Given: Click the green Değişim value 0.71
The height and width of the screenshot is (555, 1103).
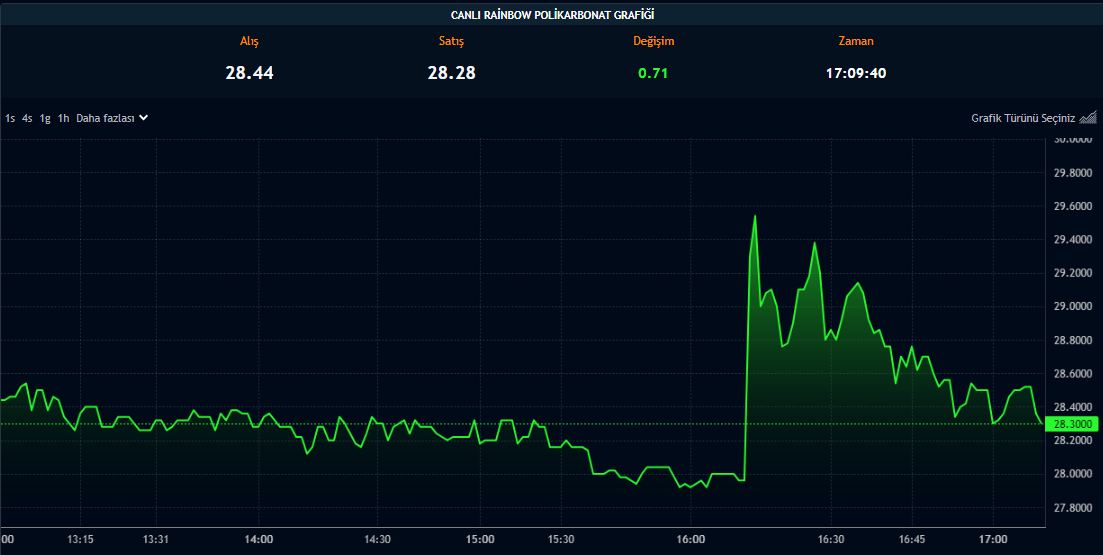Looking at the screenshot, I should (x=653, y=73).
